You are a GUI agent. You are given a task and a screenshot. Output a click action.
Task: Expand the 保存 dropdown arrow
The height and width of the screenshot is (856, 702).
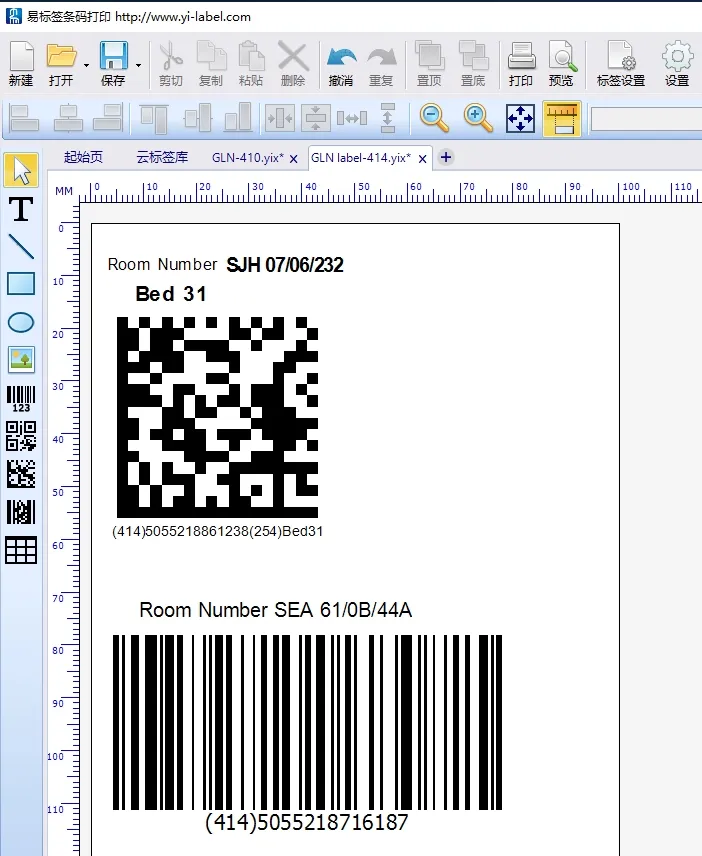(138, 66)
